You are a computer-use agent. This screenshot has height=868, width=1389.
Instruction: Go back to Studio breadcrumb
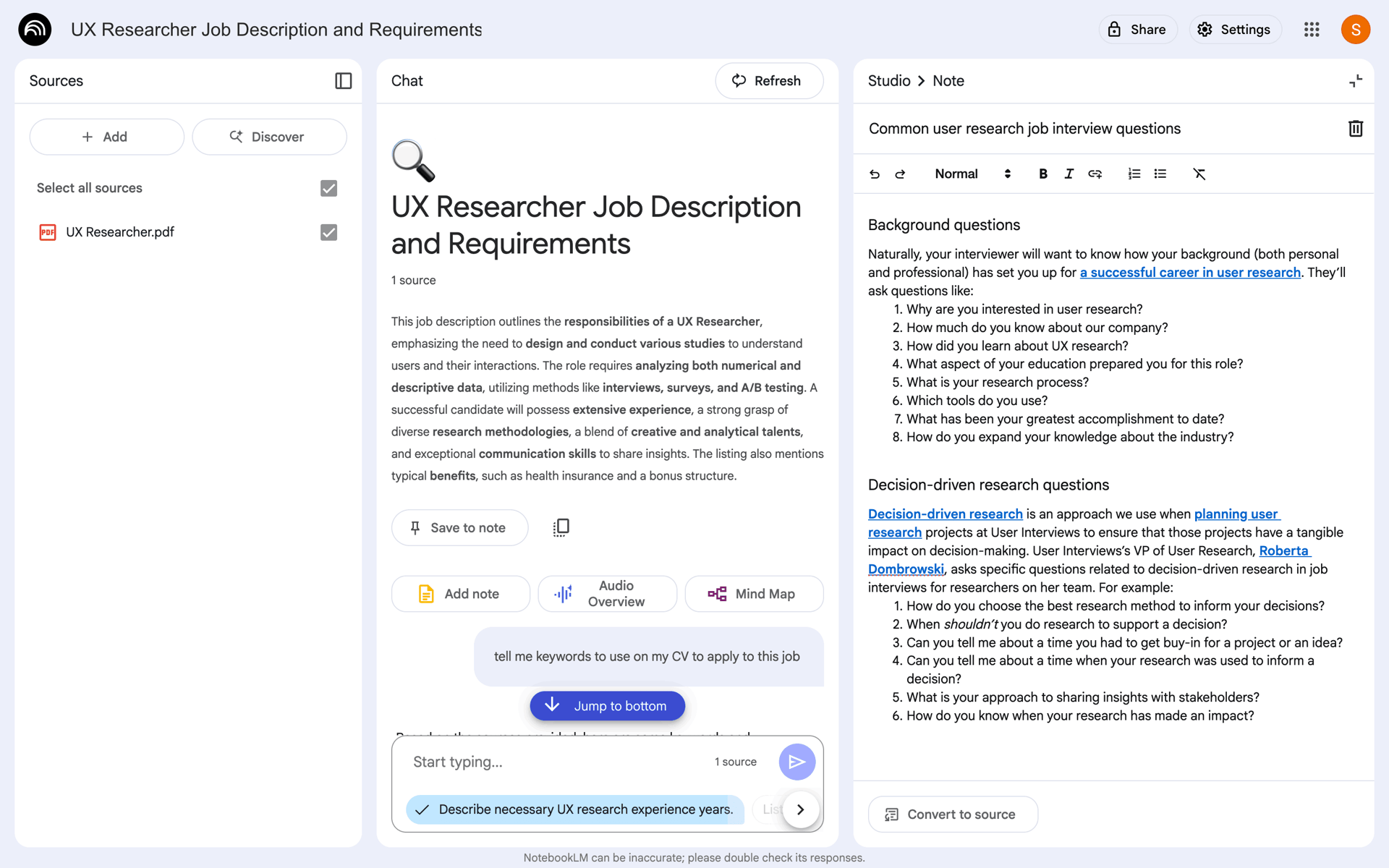click(x=889, y=81)
